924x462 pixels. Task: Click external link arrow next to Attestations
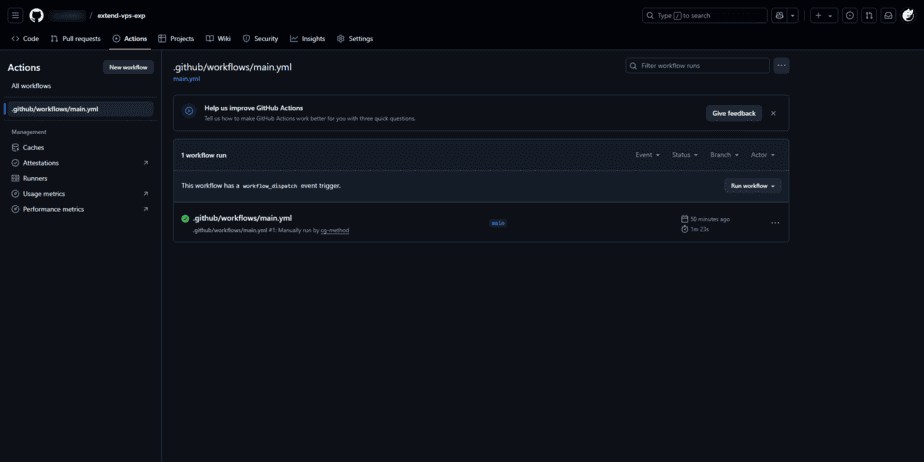point(146,163)
